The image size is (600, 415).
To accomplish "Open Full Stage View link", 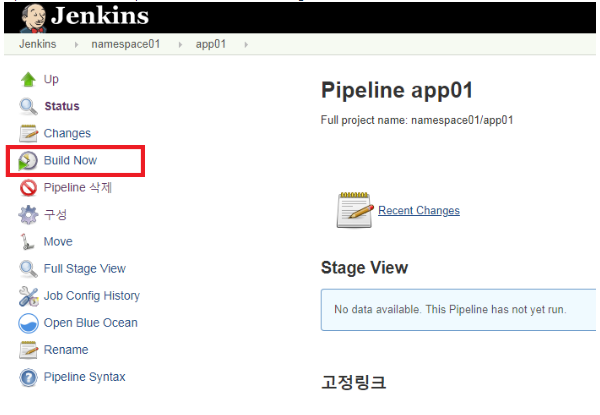I will click(x=85, y=269).
